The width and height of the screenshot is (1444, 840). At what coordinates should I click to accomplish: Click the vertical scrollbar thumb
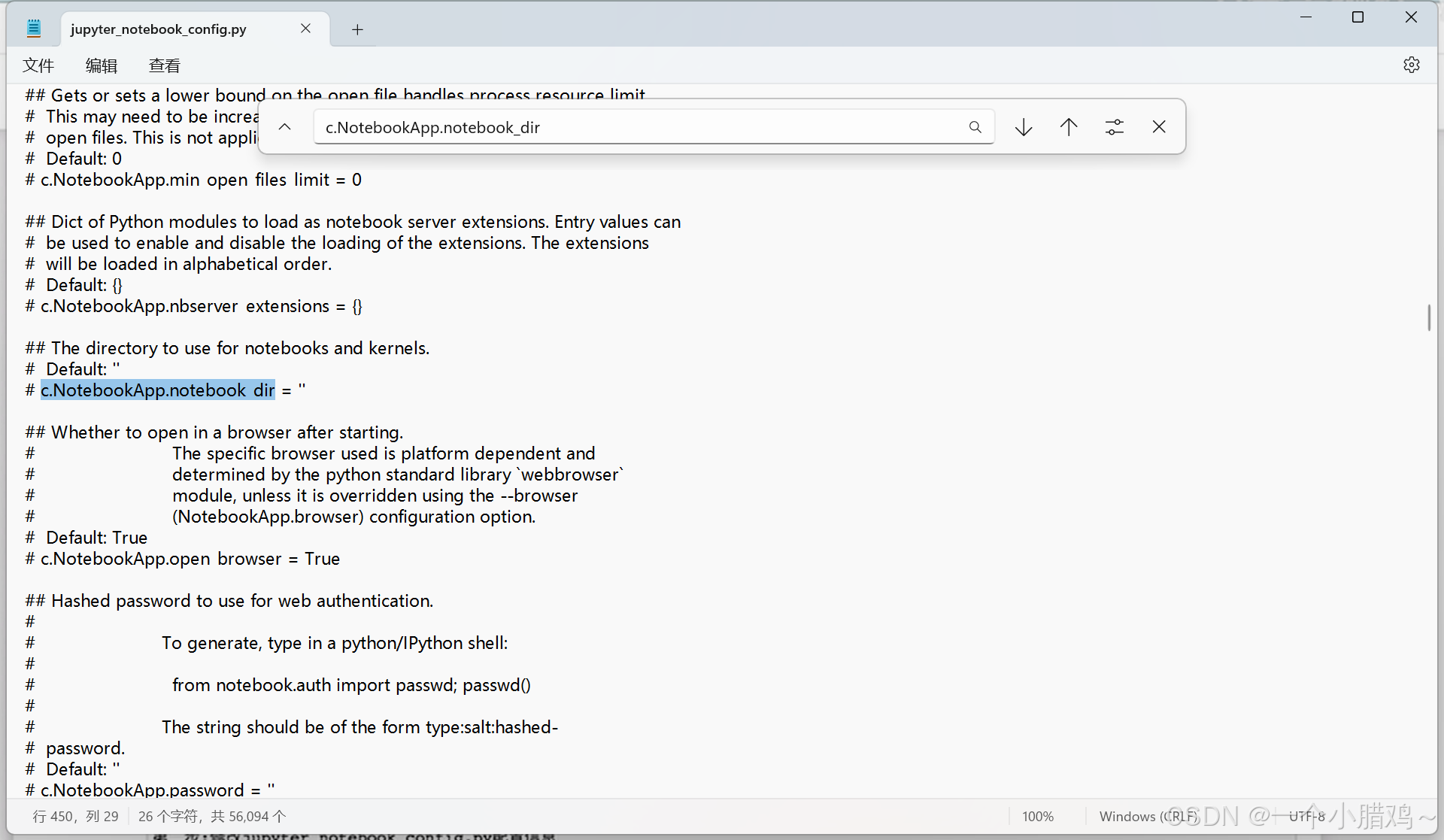click(1429, 317)
